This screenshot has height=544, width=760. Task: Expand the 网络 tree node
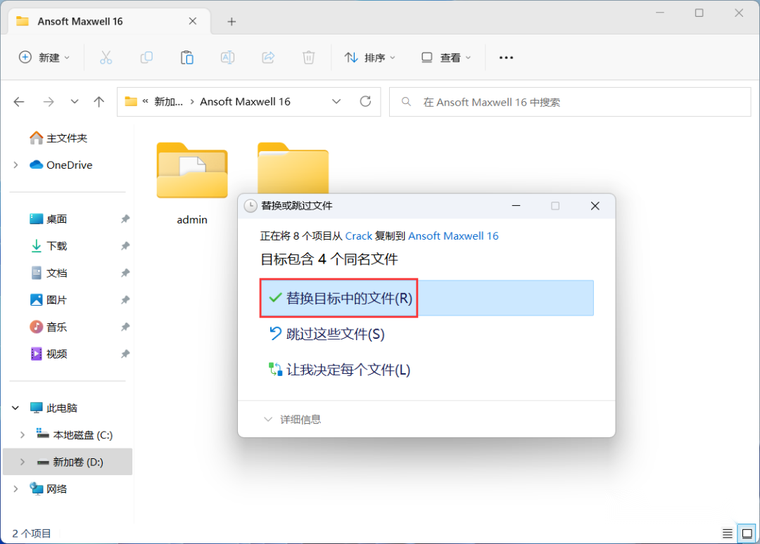(16, 489)
